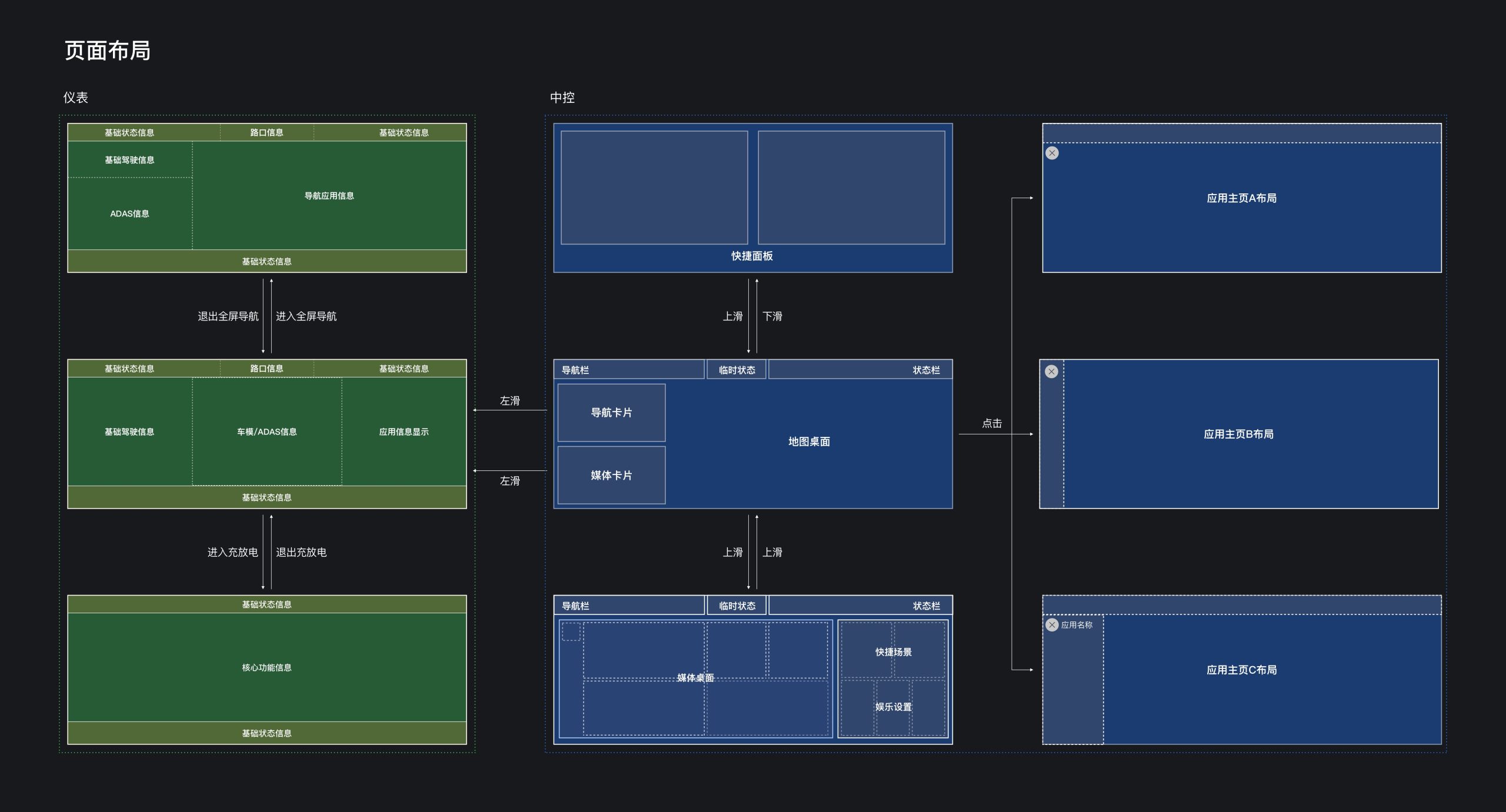Click the 核心功能信息 area
1506x812 pixels.
tap(266, 667)
